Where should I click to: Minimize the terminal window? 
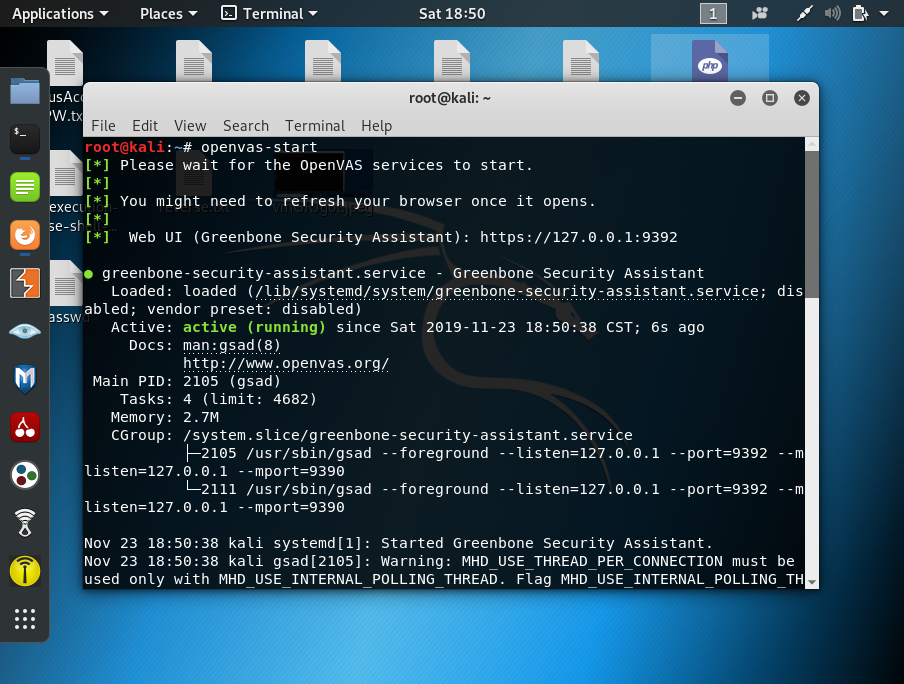click(x=738, y=98)
